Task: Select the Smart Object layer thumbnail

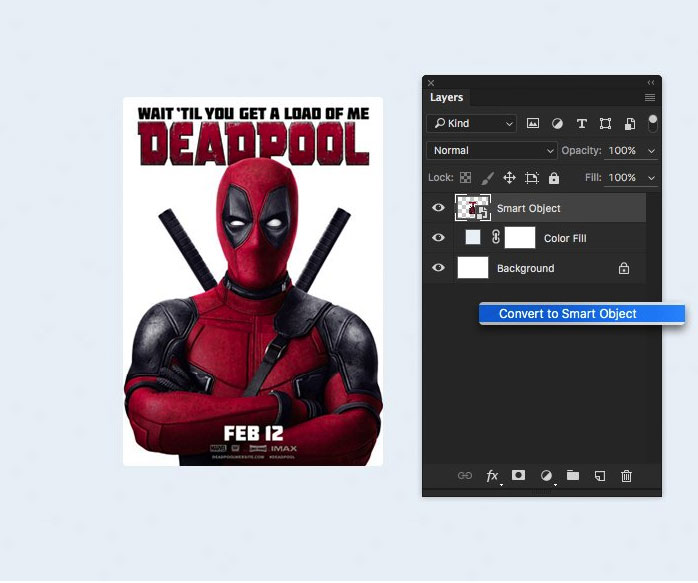Action: (x=473, y=207)
